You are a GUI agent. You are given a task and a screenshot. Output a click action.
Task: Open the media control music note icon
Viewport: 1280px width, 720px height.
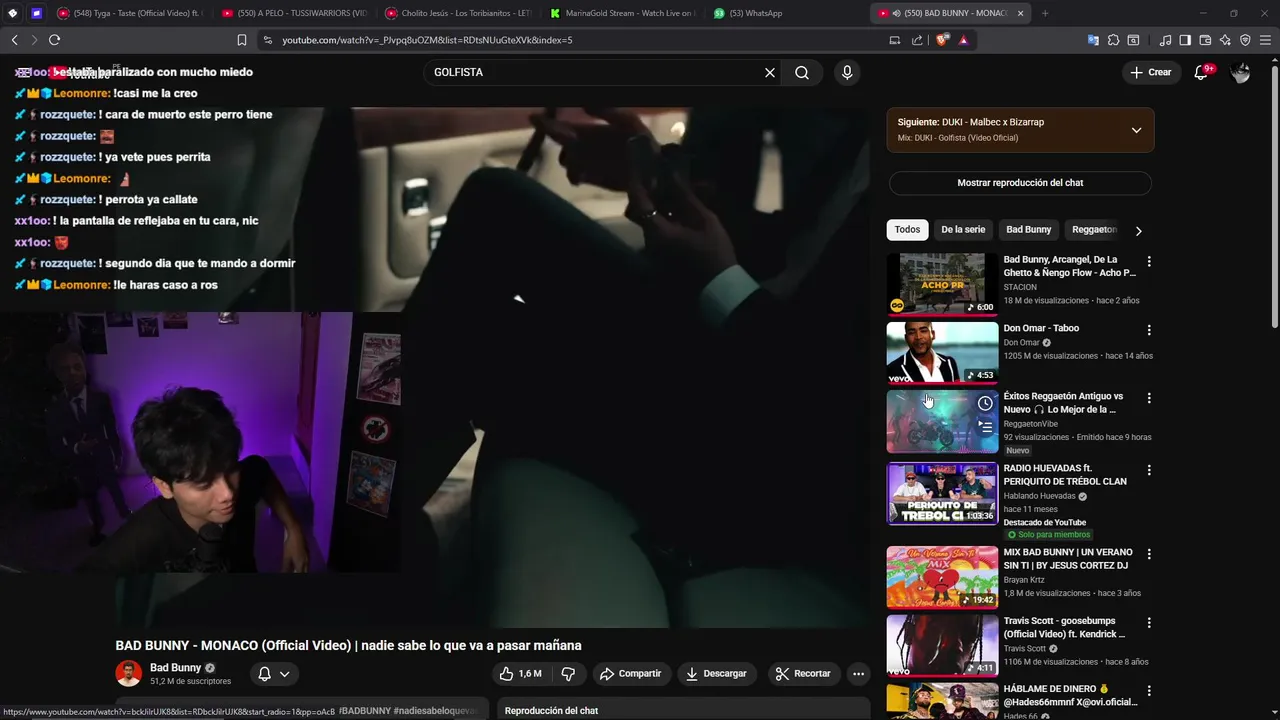pyautogui.click(x=1165, y=40)
